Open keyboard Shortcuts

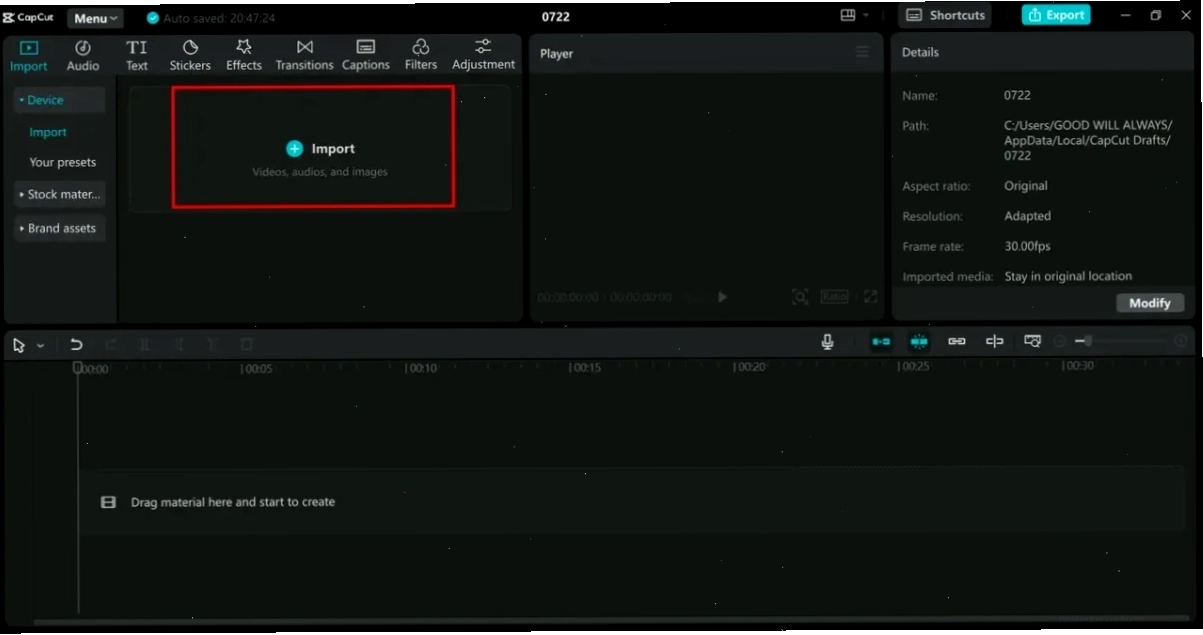click(x=946, y=16)
